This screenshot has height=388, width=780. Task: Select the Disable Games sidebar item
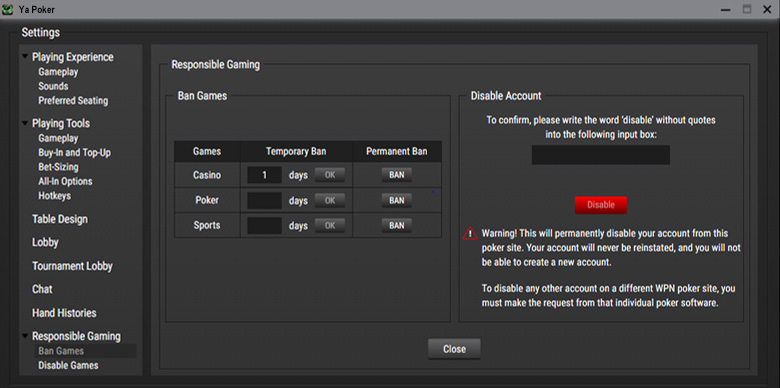[x=68, y=366]
